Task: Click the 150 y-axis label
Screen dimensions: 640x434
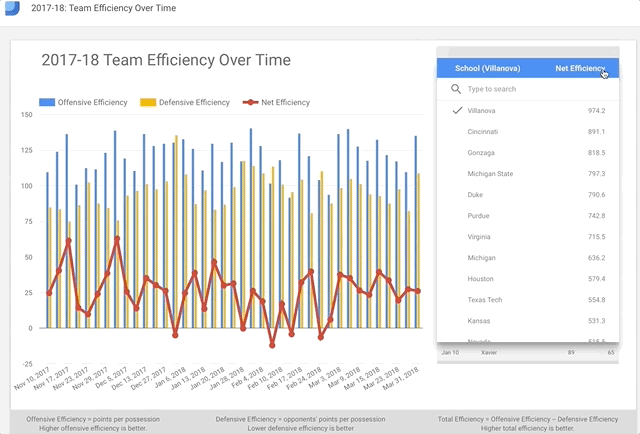Action: click(27, 115)
